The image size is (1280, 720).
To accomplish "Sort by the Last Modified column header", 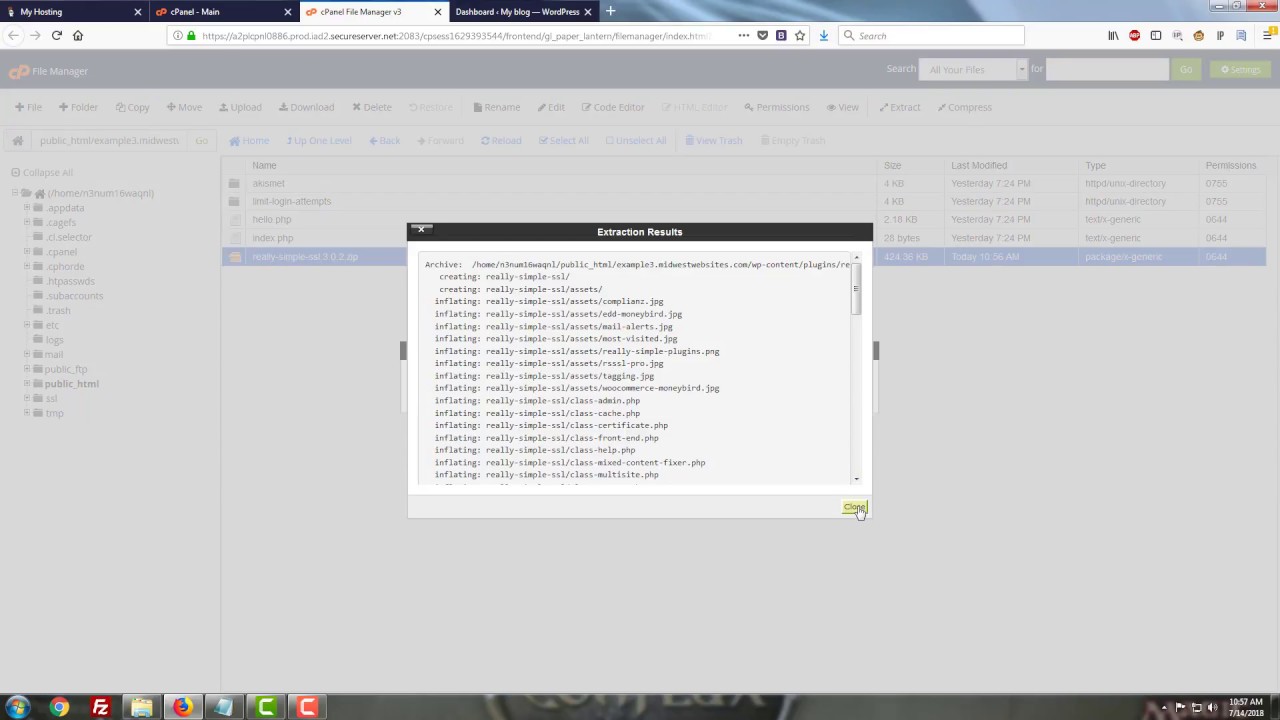I will pos(979,165).
